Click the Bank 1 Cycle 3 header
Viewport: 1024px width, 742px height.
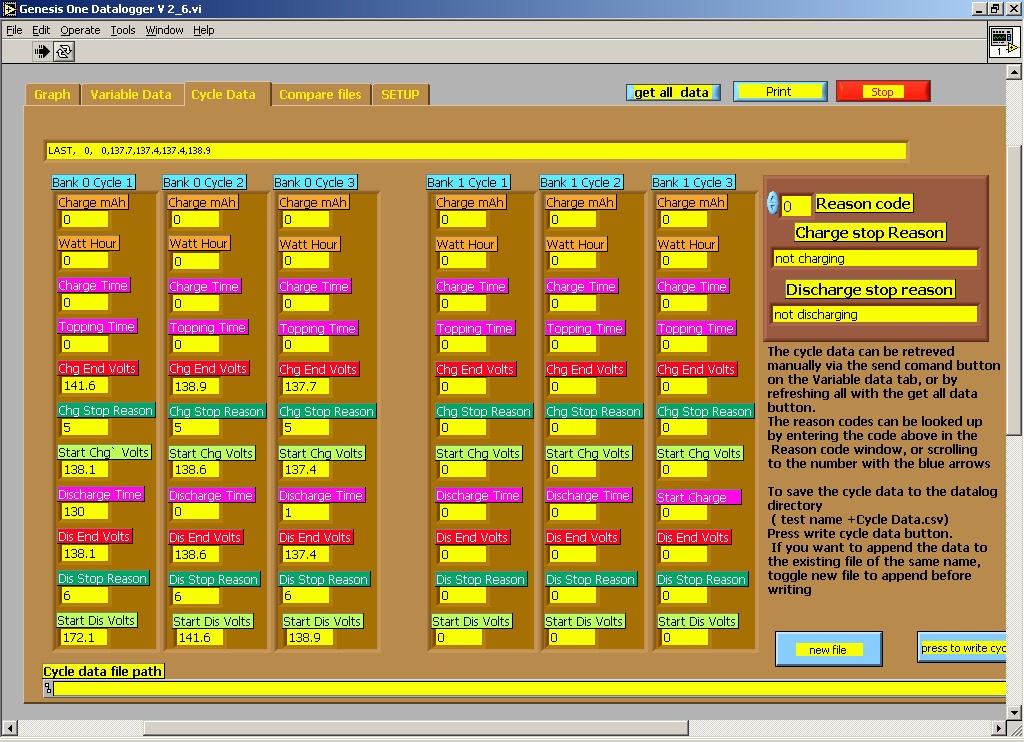pos(693,183)
